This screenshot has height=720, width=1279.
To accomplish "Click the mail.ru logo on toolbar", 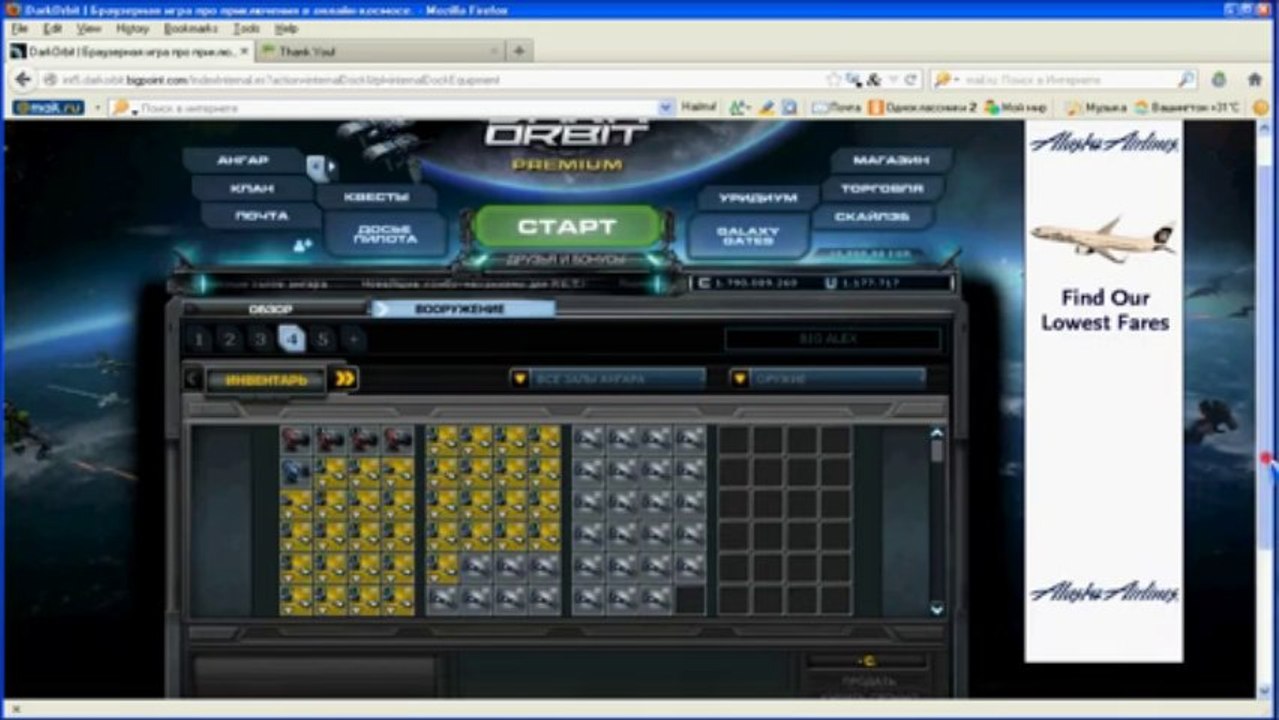I will click(47, 107).
